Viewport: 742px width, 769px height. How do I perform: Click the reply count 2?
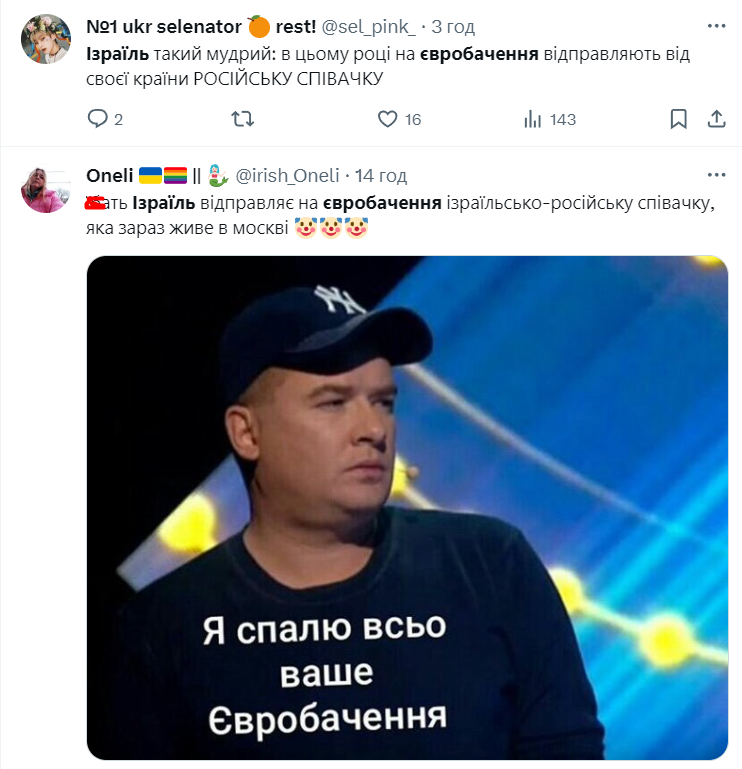click(118, 120)
